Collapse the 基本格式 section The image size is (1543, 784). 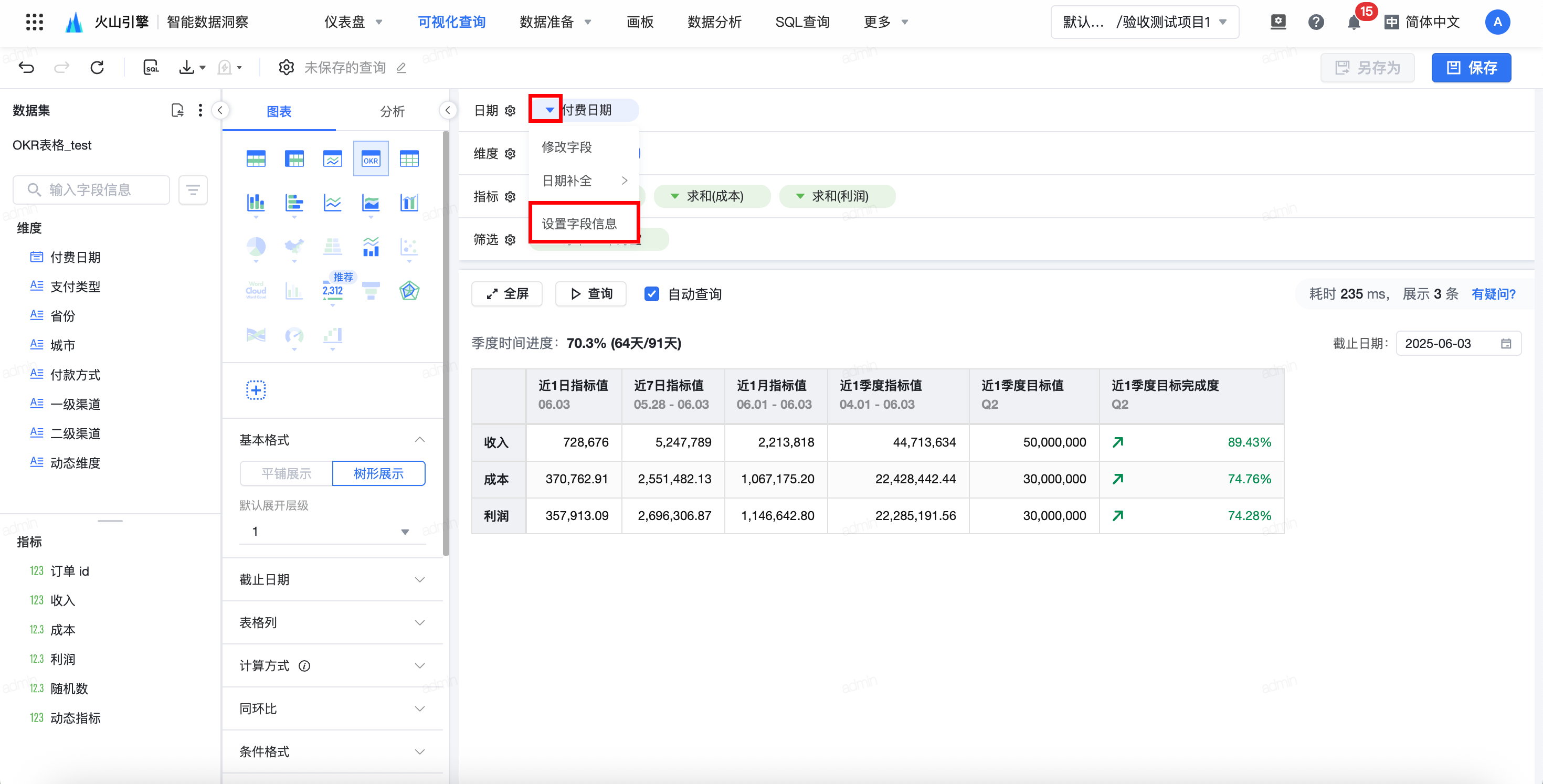tap(332, 440)
